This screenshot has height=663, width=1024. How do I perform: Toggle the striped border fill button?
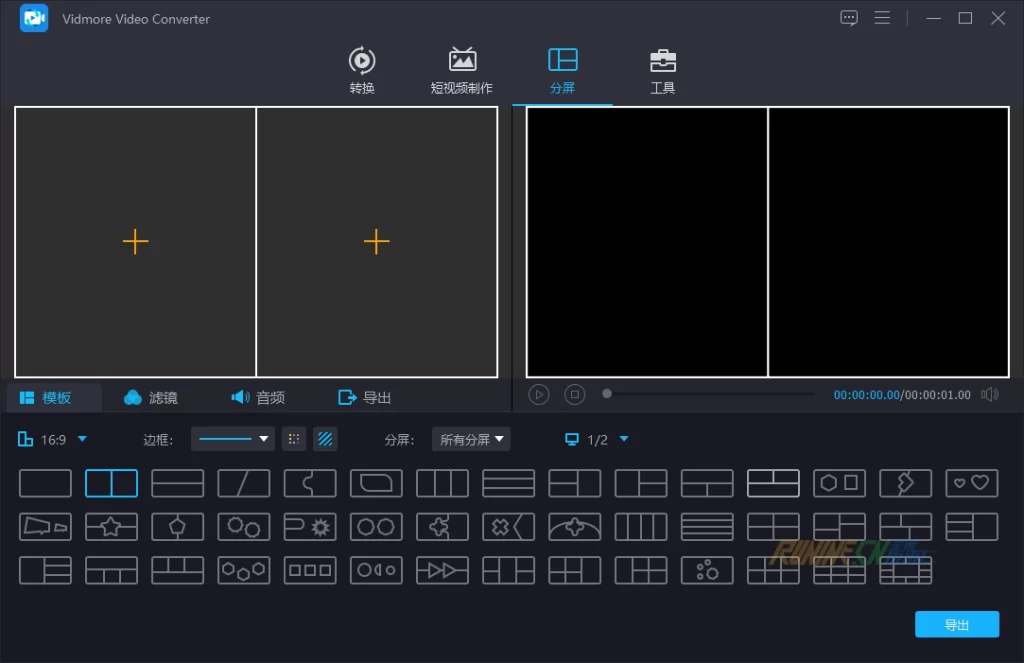click(x=325, y=439)
